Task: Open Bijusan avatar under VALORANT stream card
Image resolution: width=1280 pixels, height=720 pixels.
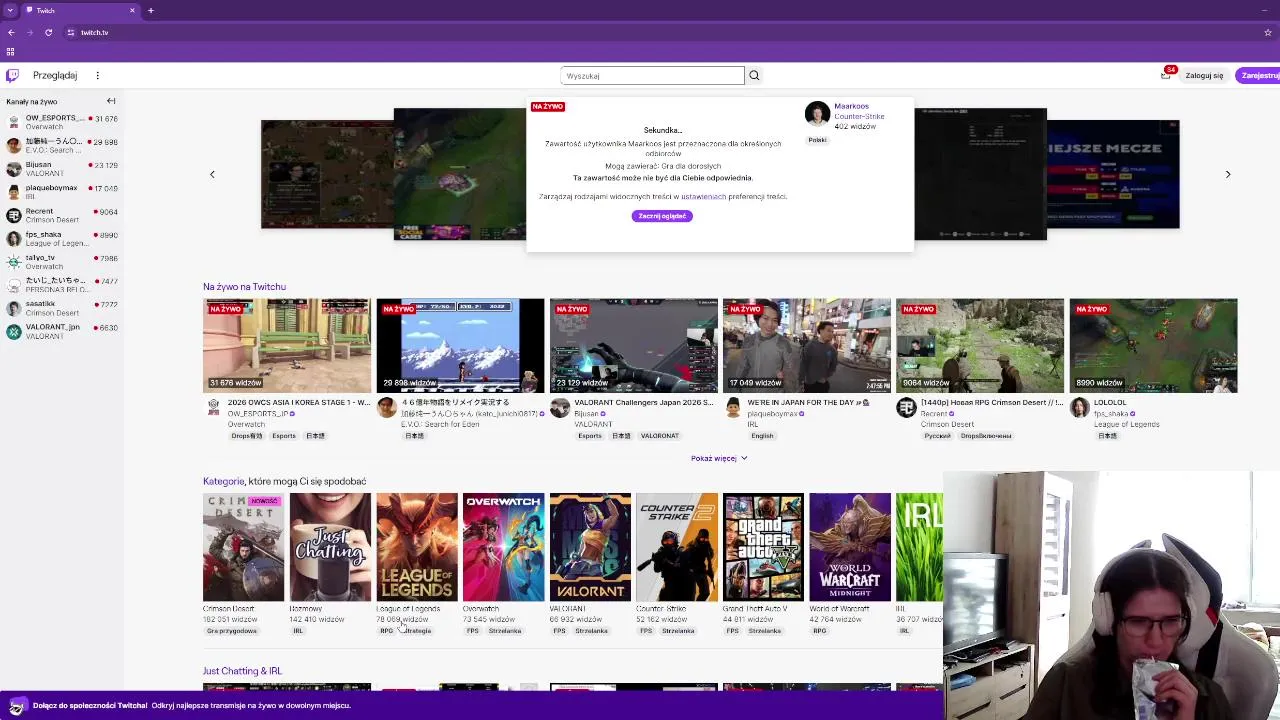Action: click(x=560, y=407)
